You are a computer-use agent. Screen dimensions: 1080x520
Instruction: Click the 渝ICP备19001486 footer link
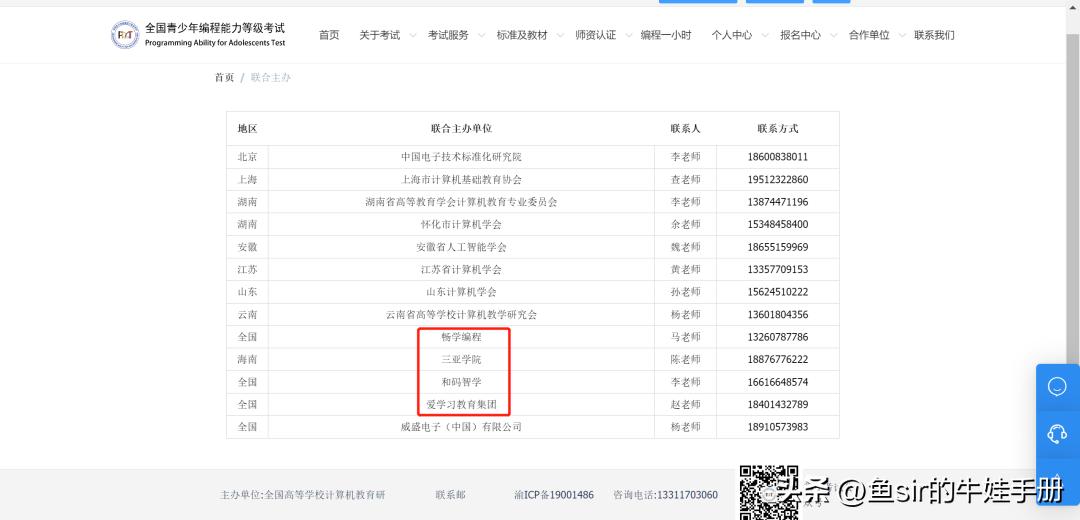554,495
